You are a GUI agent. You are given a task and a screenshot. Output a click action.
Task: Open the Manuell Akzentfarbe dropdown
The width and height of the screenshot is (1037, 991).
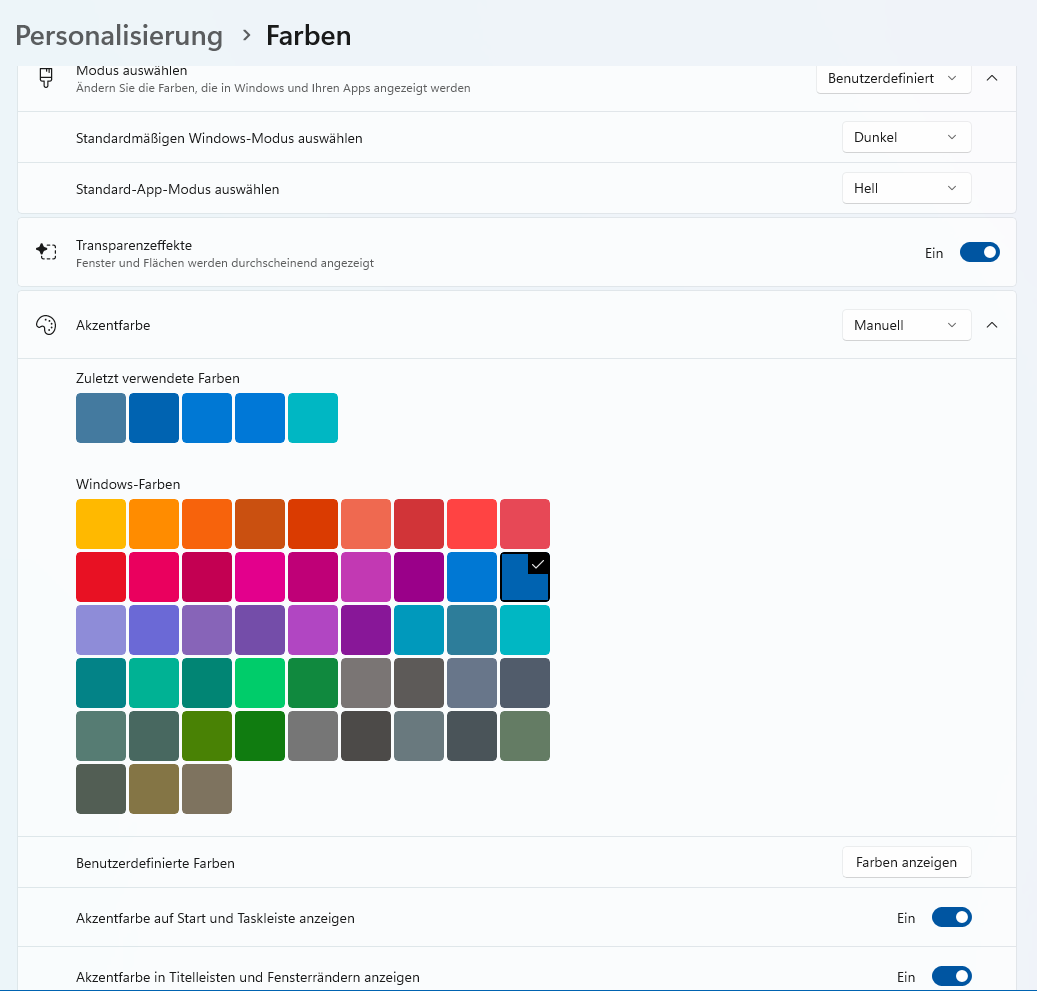(x=906, y=325)
